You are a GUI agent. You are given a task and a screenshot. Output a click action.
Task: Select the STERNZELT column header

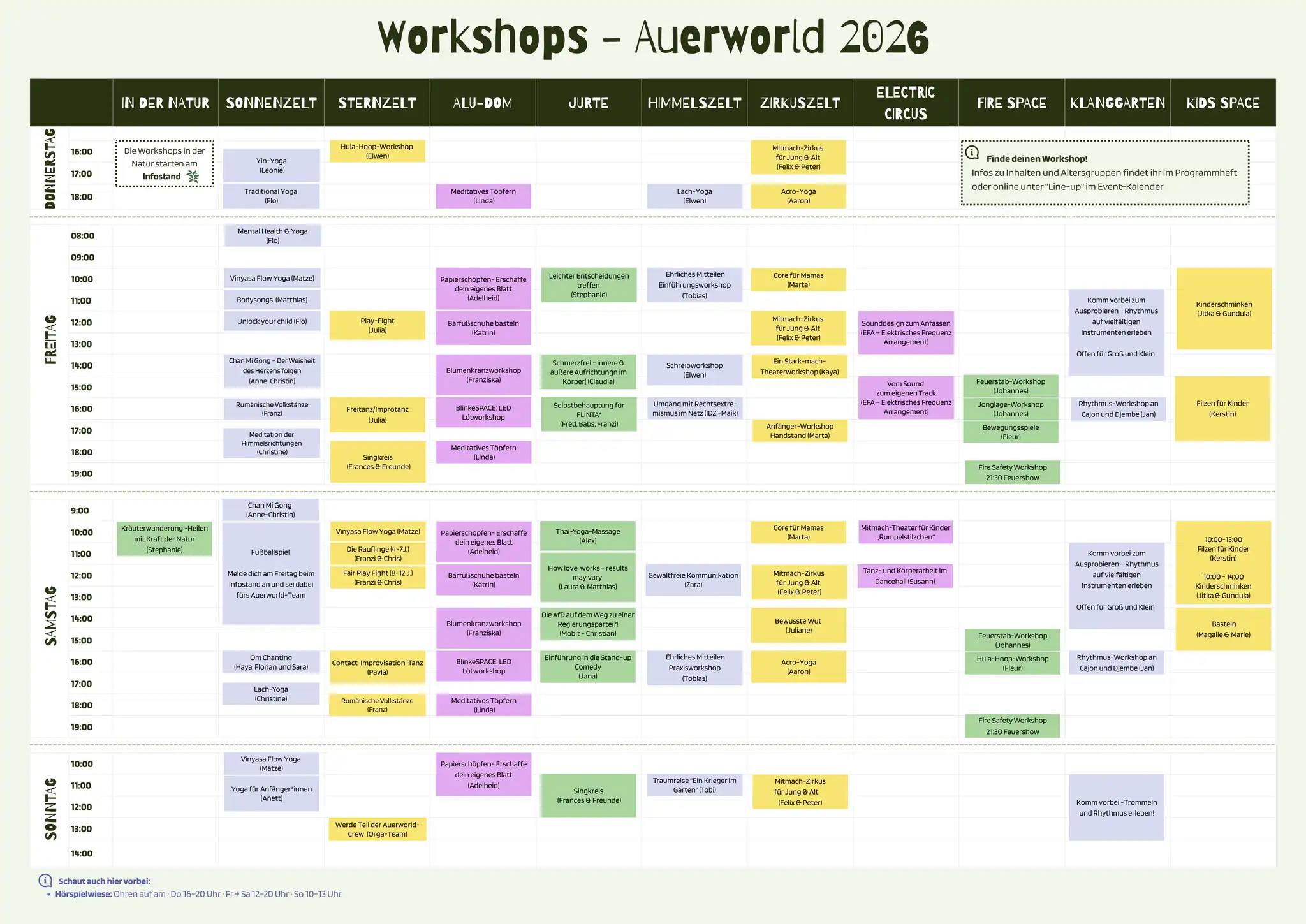click(377, 103)
